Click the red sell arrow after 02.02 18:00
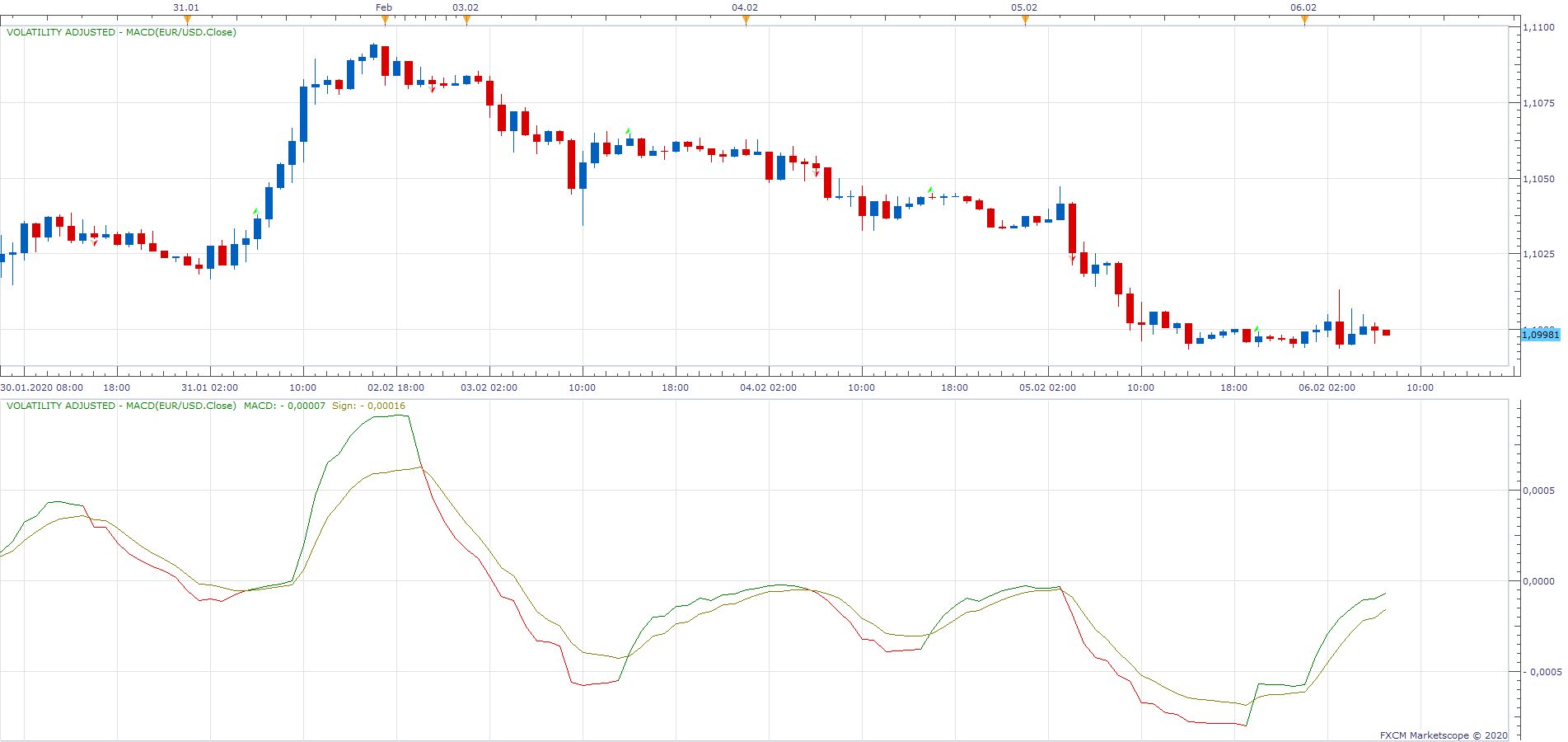Screen dimensions: 1568x742 [x=433, y=89]
